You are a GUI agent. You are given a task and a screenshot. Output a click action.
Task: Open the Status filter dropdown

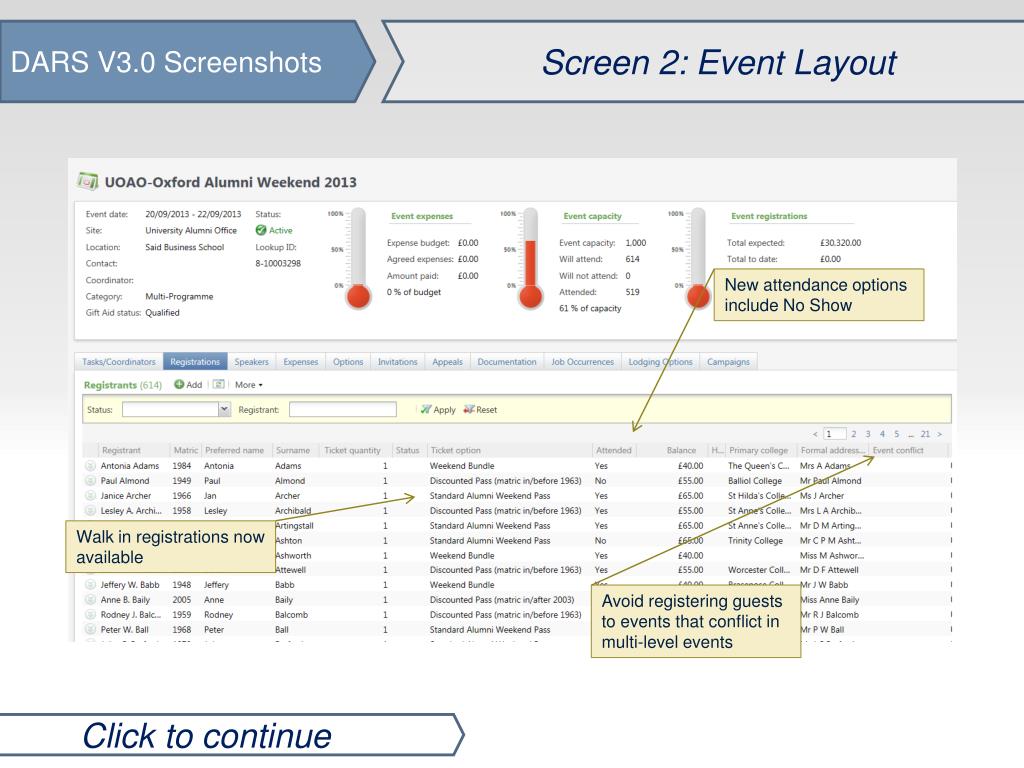tap(224, 409)
